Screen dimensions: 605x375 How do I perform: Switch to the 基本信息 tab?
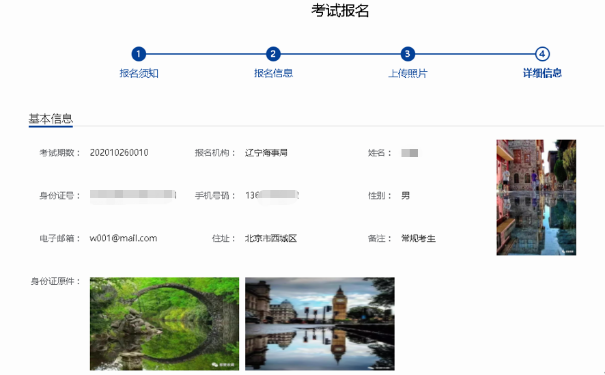click(51, 118)
